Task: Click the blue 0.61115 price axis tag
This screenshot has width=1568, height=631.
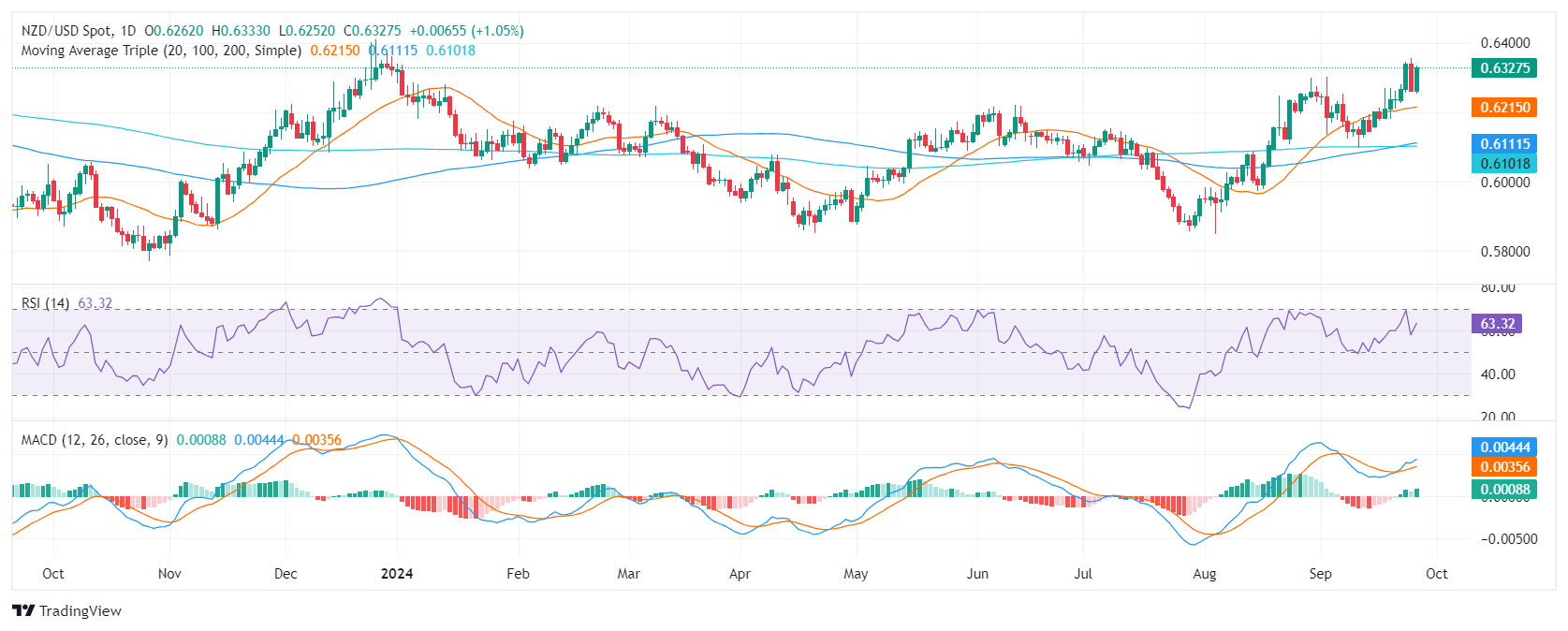Action: [1503, 144]
